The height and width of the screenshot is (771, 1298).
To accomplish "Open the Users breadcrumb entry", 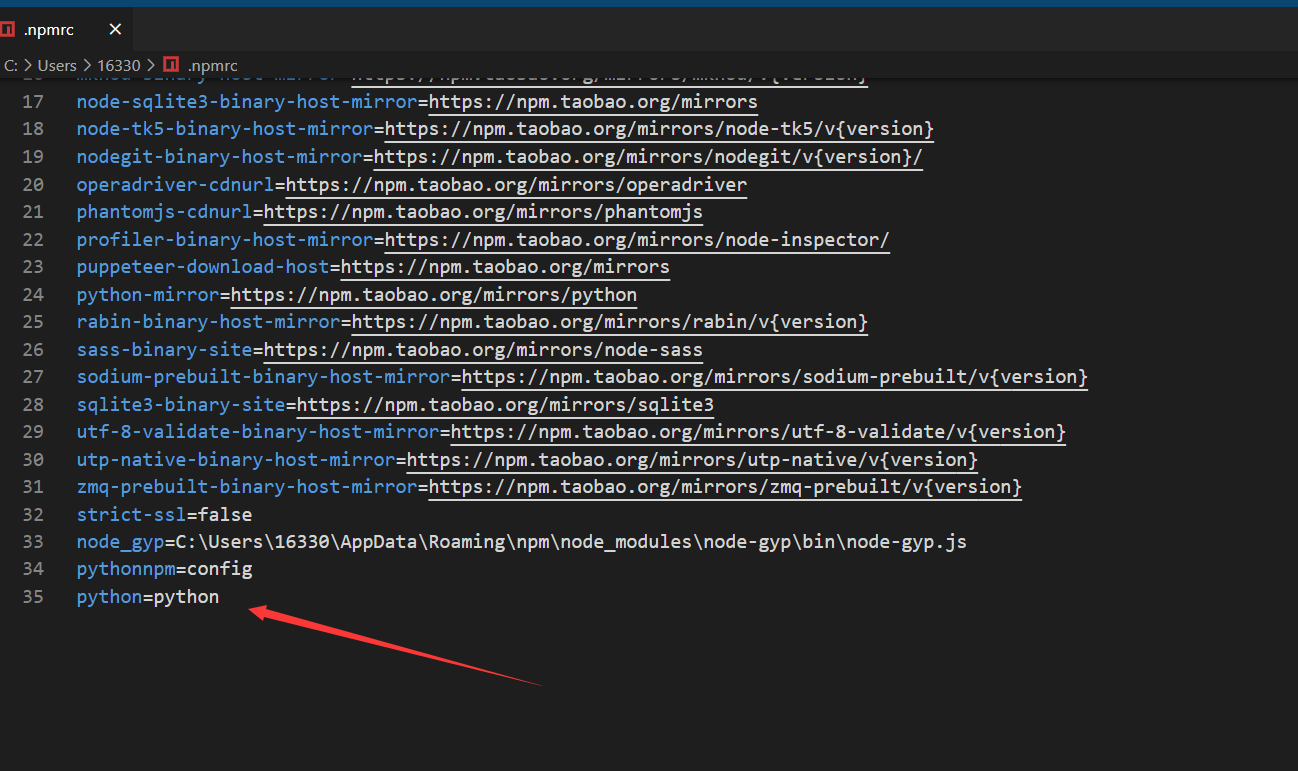I will 57,65.
